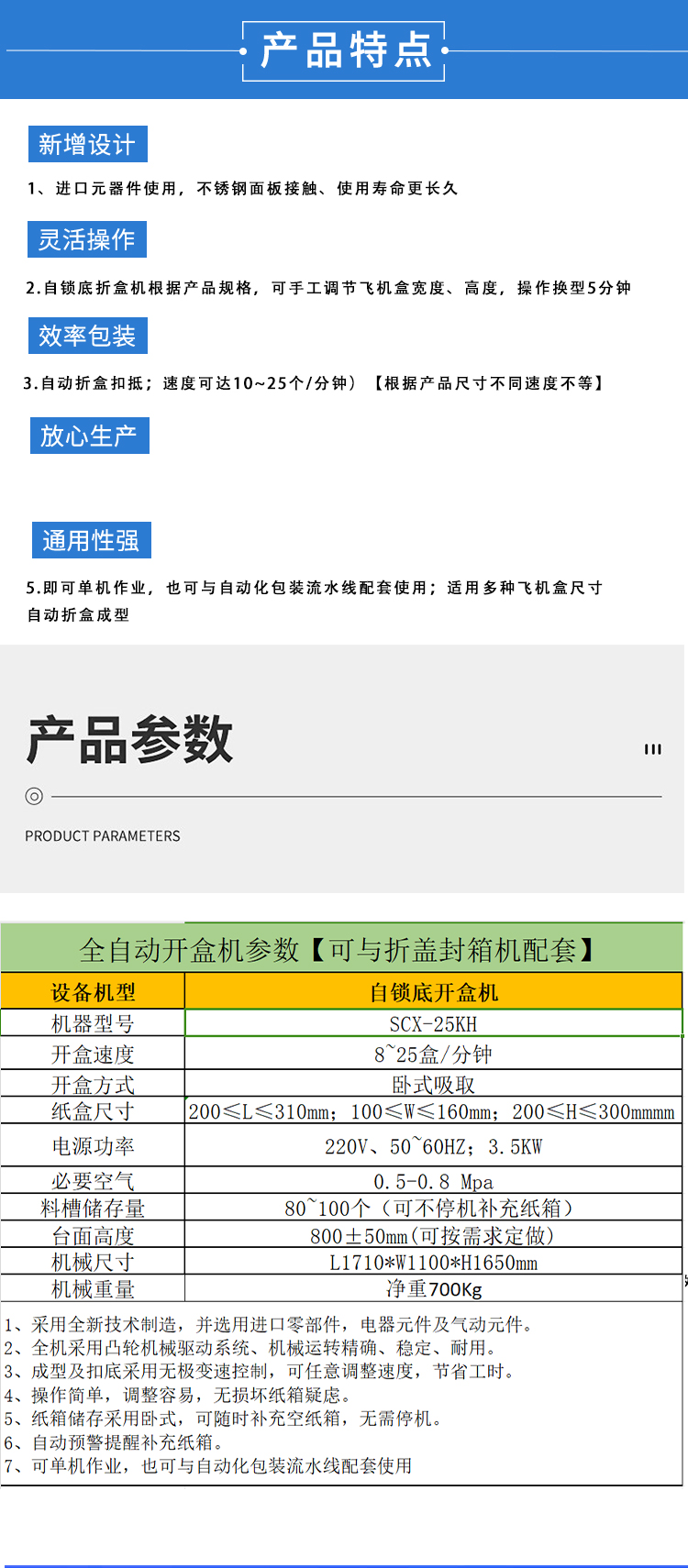This screenshot has width=688, height=1568.
Task: Click the 产品参数 heading
Action: coord(129,740)
